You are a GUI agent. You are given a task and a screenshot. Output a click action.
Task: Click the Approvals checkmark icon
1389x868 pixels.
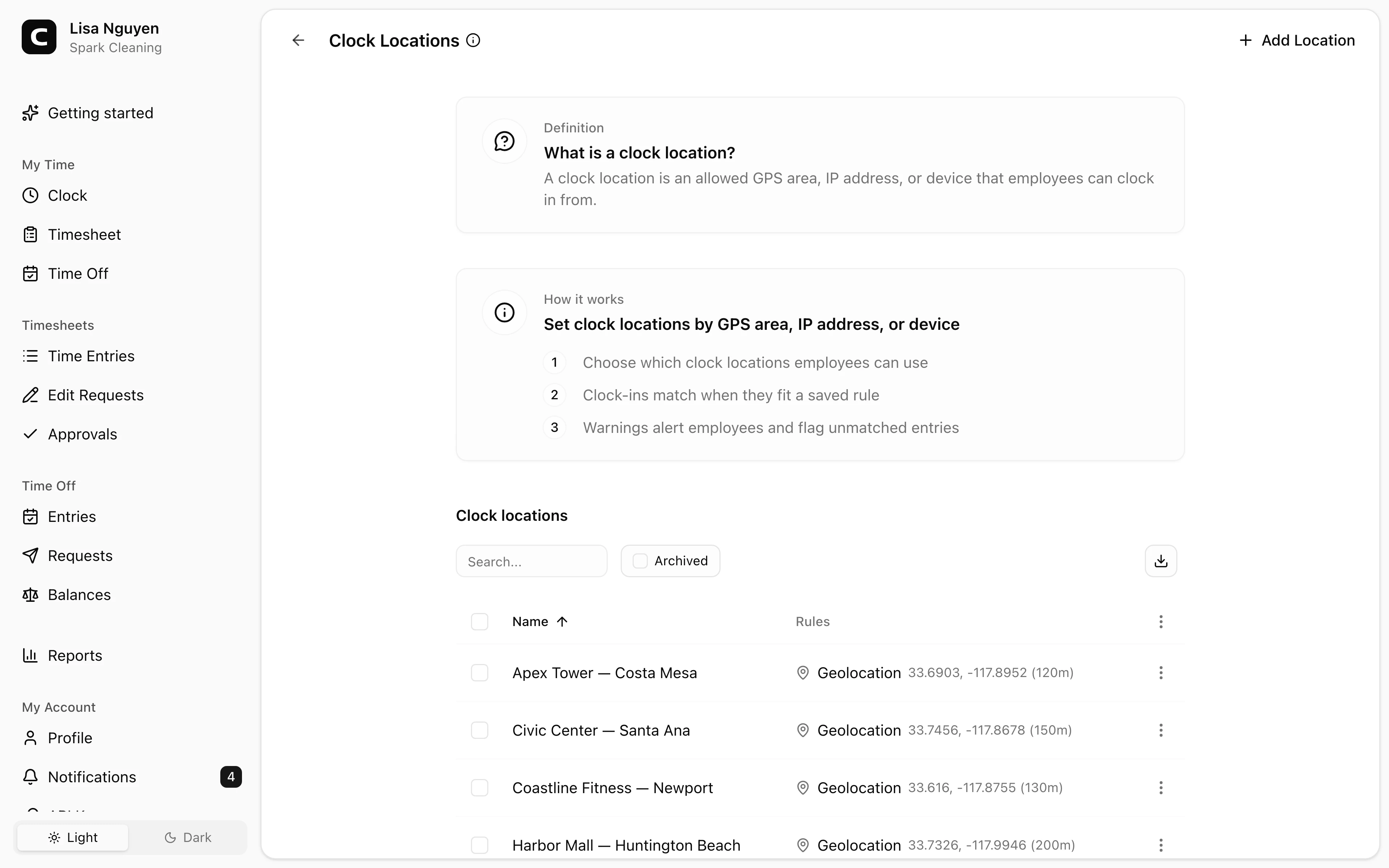30,434
